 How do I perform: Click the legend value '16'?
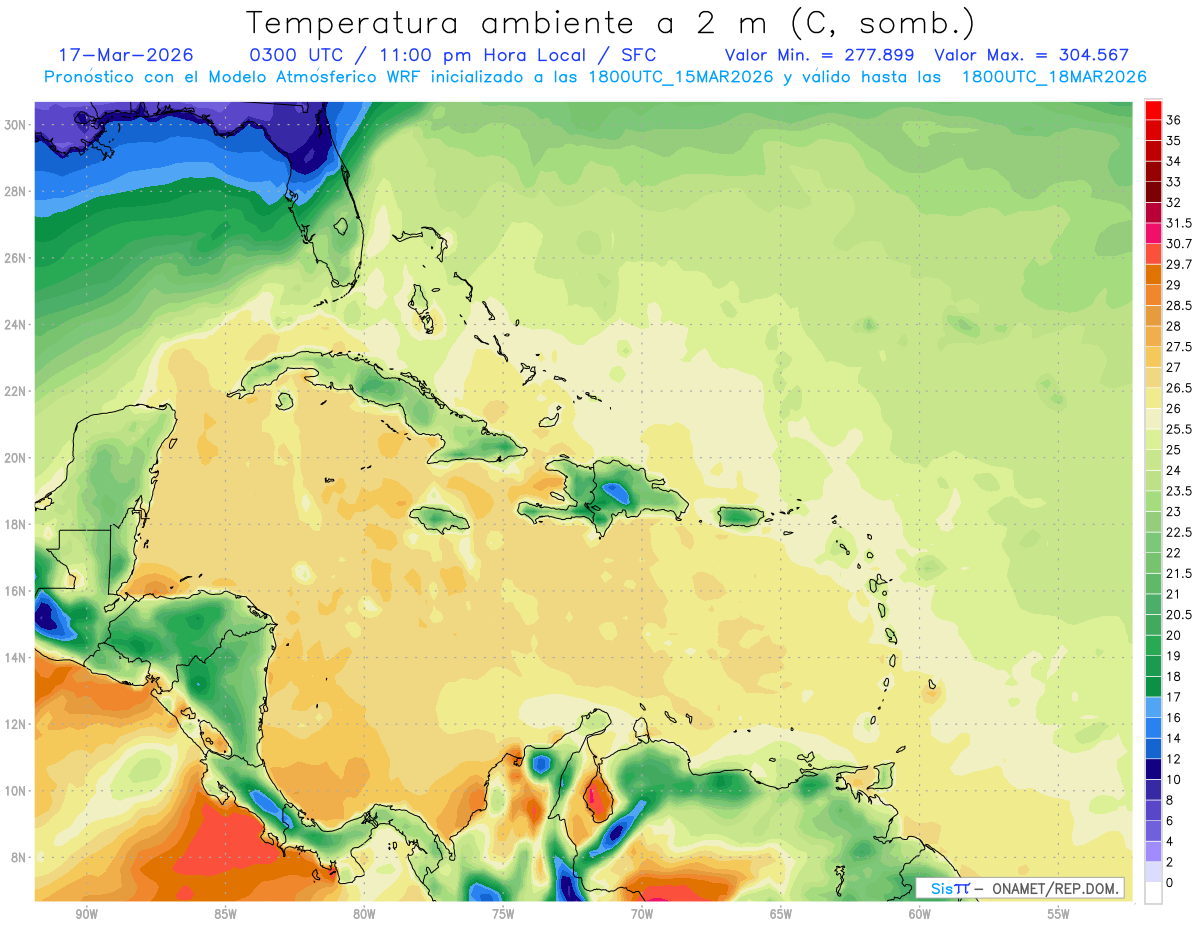pos(1174,717)
